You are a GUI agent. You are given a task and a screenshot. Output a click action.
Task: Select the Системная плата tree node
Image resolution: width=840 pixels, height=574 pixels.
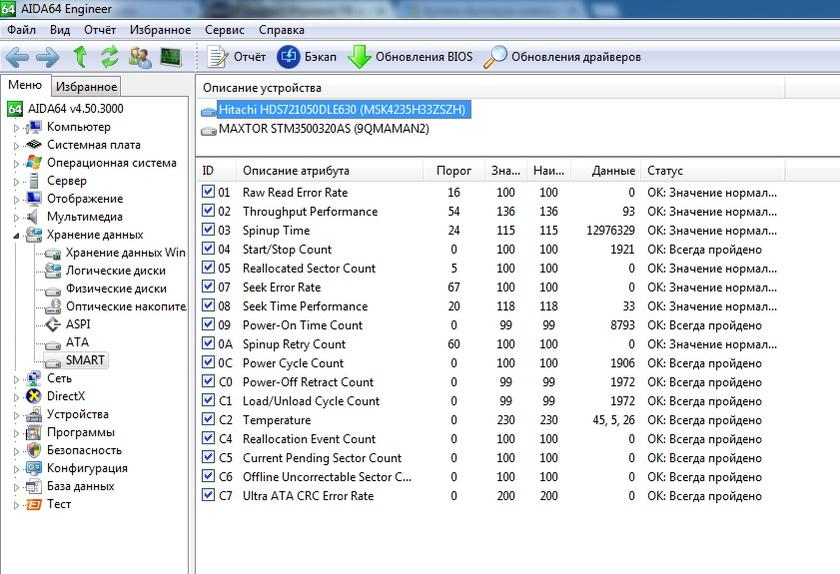[94, 145]
